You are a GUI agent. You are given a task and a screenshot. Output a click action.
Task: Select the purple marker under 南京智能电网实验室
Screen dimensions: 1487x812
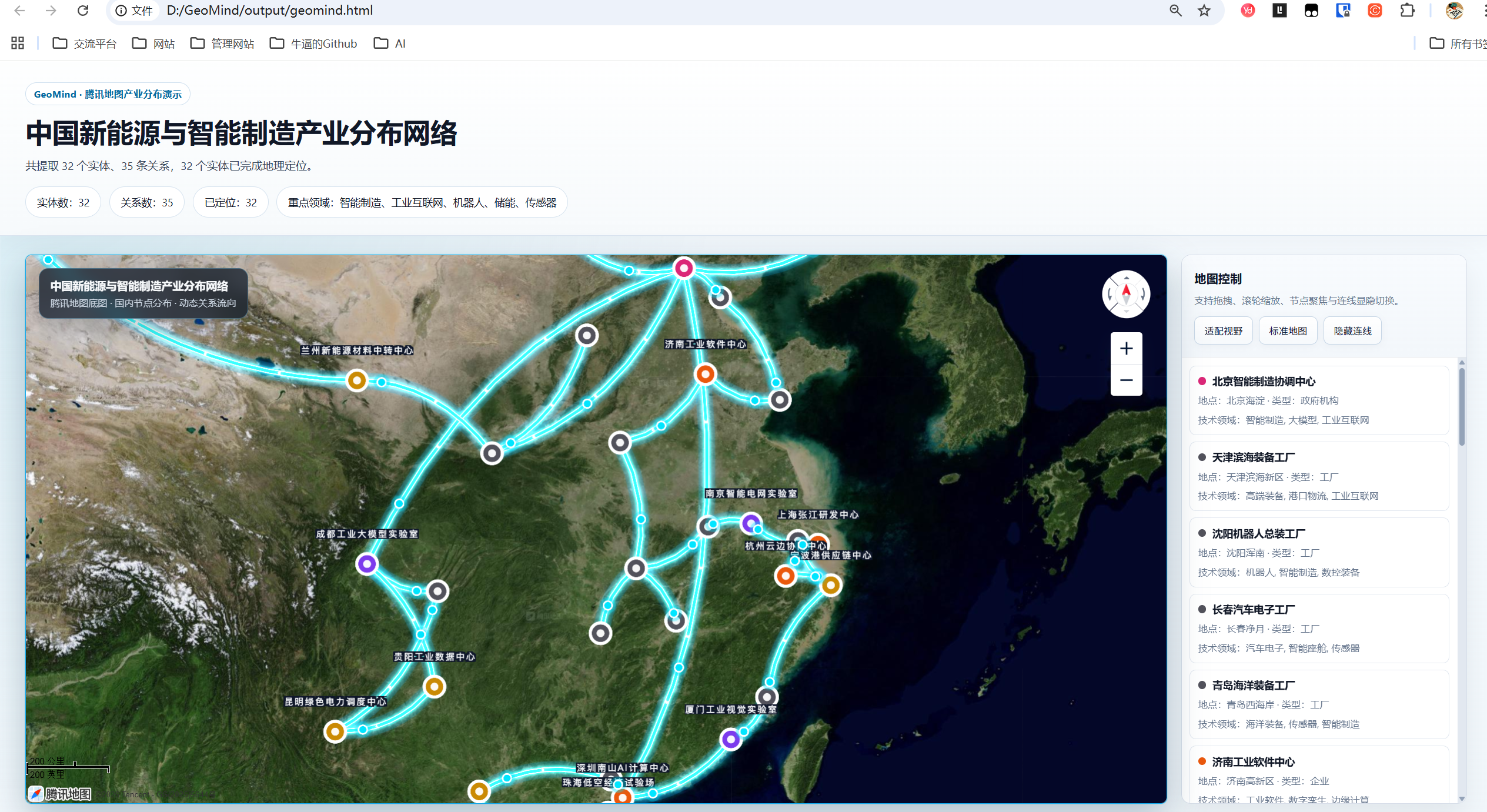click(751, 523)
